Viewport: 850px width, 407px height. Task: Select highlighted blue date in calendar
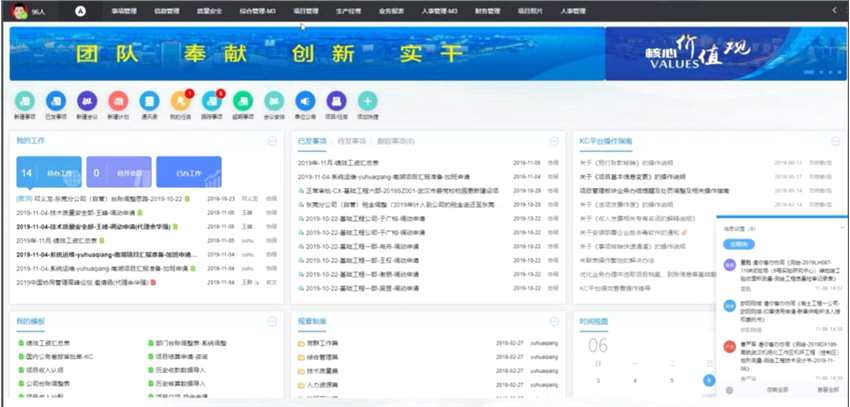click(709, 380)
